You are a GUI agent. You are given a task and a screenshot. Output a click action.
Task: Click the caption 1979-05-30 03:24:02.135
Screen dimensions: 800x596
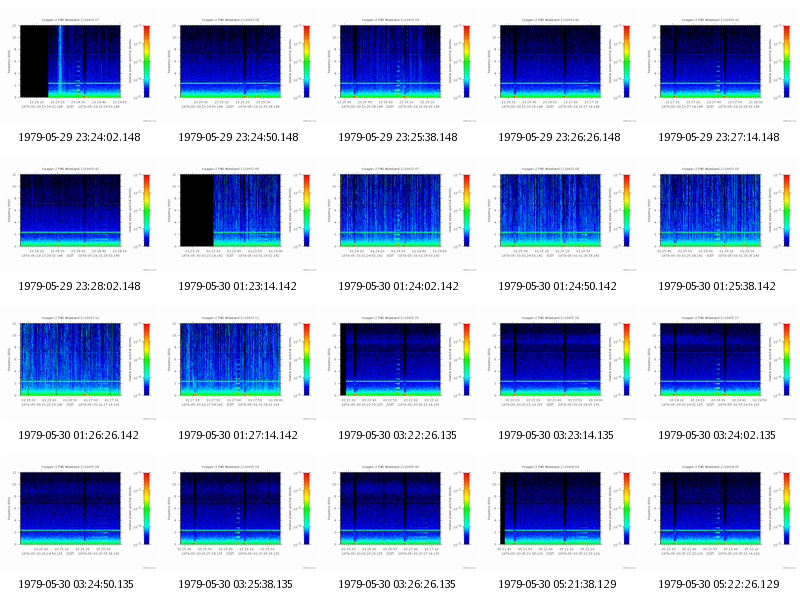point(717,435)
